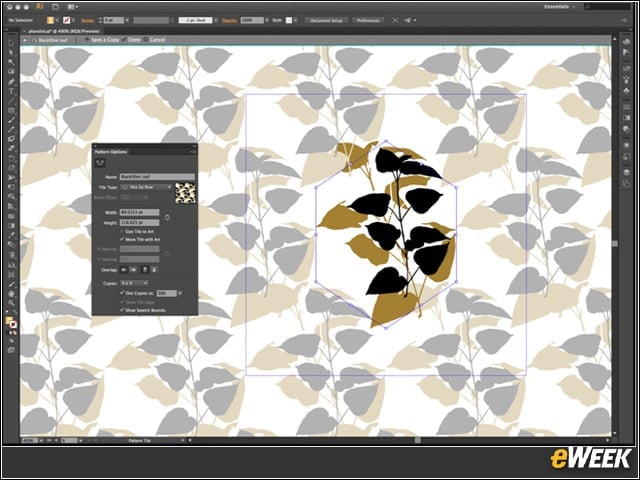Set overlap to Right in Front
This screenshot has width=640, height=480.
[x=133, y=270]
